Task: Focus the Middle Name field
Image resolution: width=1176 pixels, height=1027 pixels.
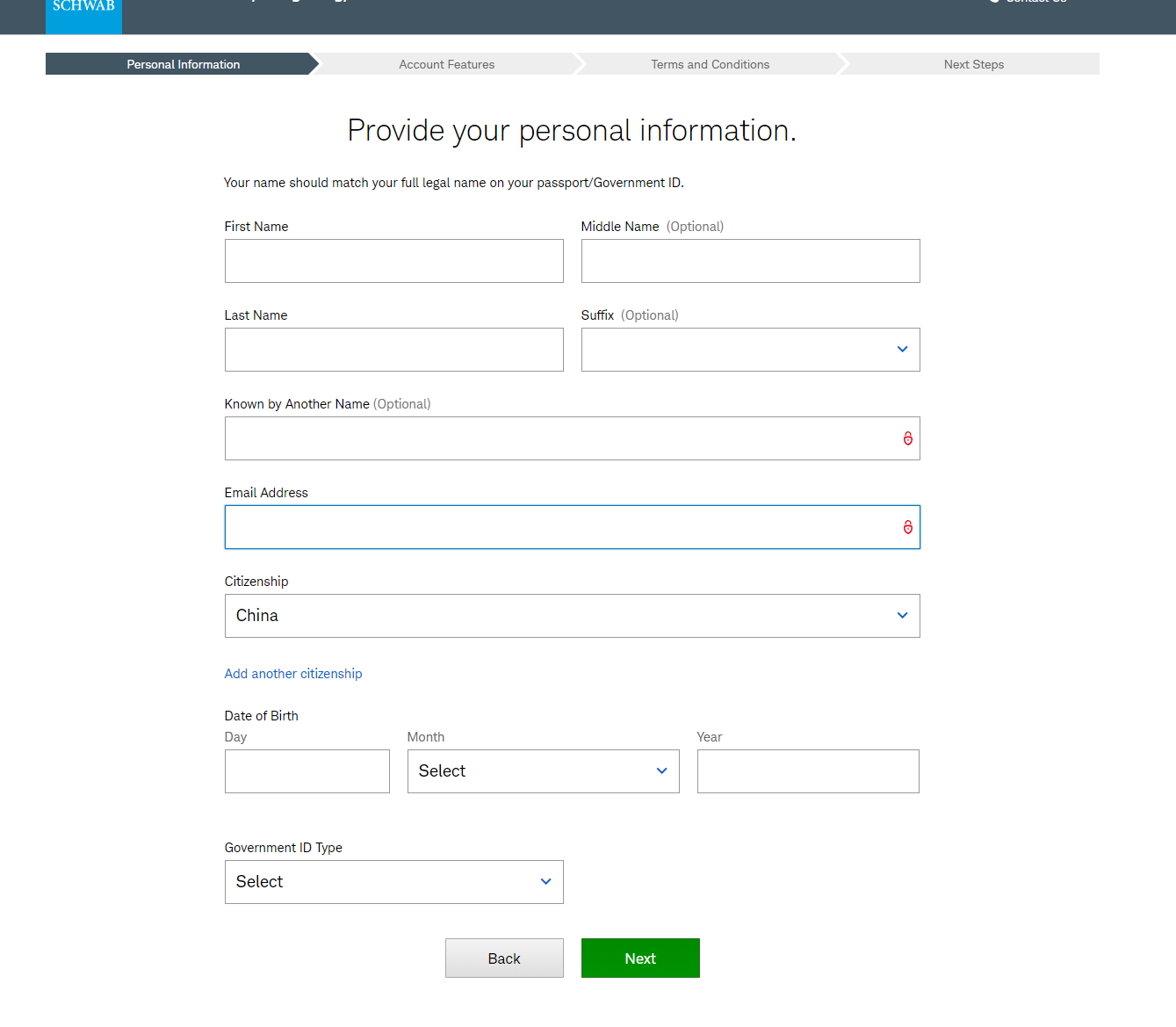Action: (x=750, y=261)
